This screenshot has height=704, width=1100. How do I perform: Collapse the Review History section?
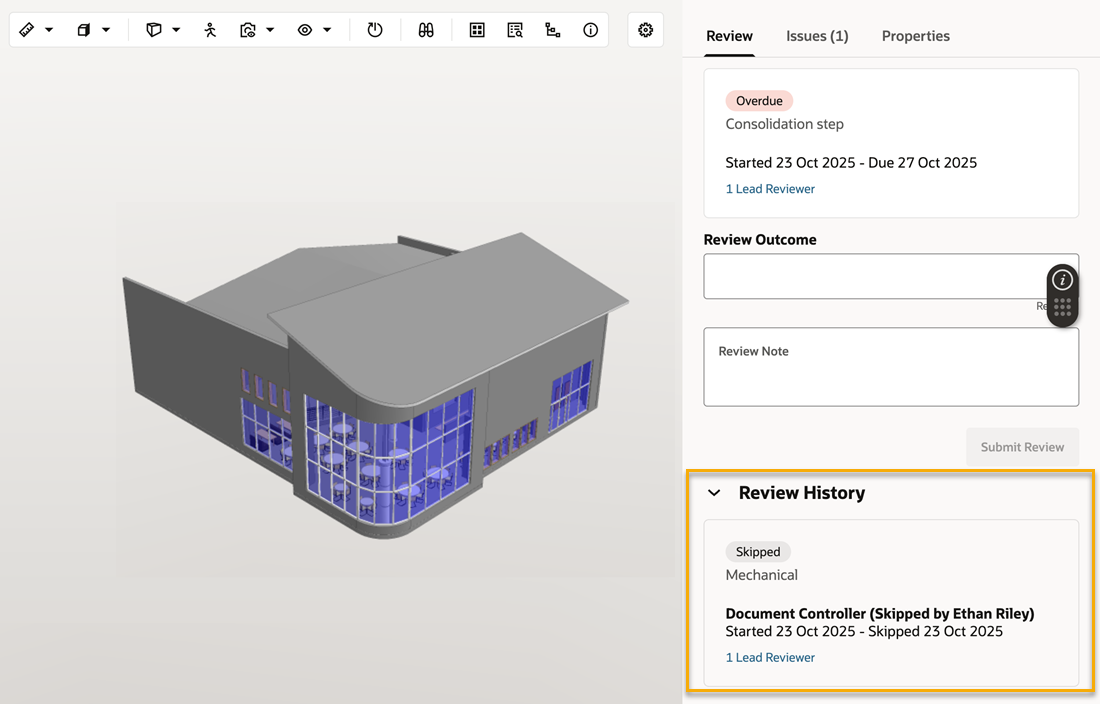click(714, 493)
